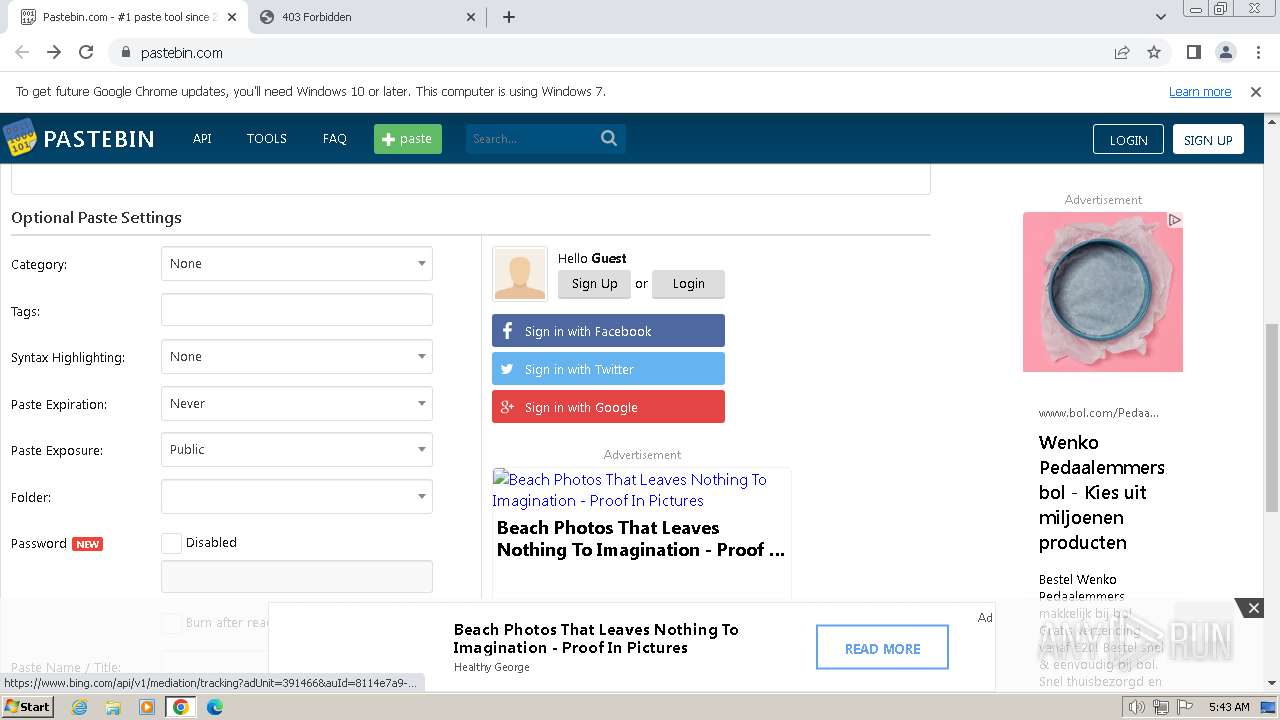1280x720 pixels.
Task: Click the taskbar clock showing 5:43 AM
Action: [1228, 707]
